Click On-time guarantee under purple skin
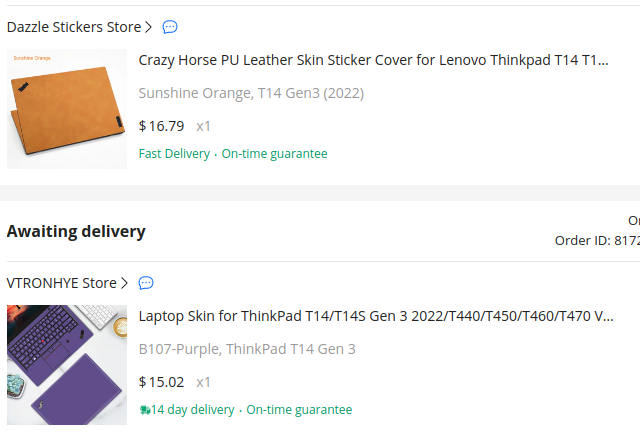The width and height of the screenshot is (640, 436). (299, 409)
